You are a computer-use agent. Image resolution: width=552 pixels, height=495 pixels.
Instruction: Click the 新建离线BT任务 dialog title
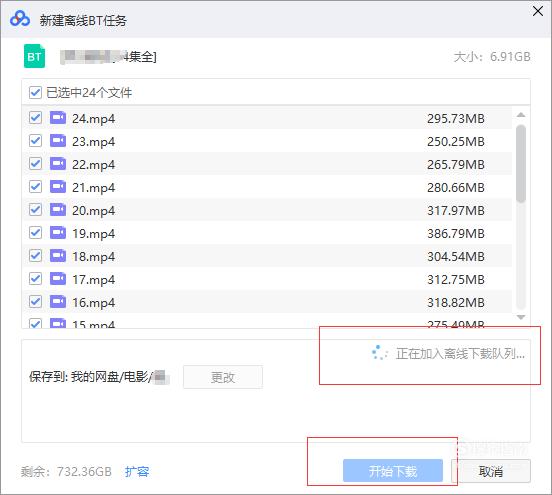coord(83,20)
